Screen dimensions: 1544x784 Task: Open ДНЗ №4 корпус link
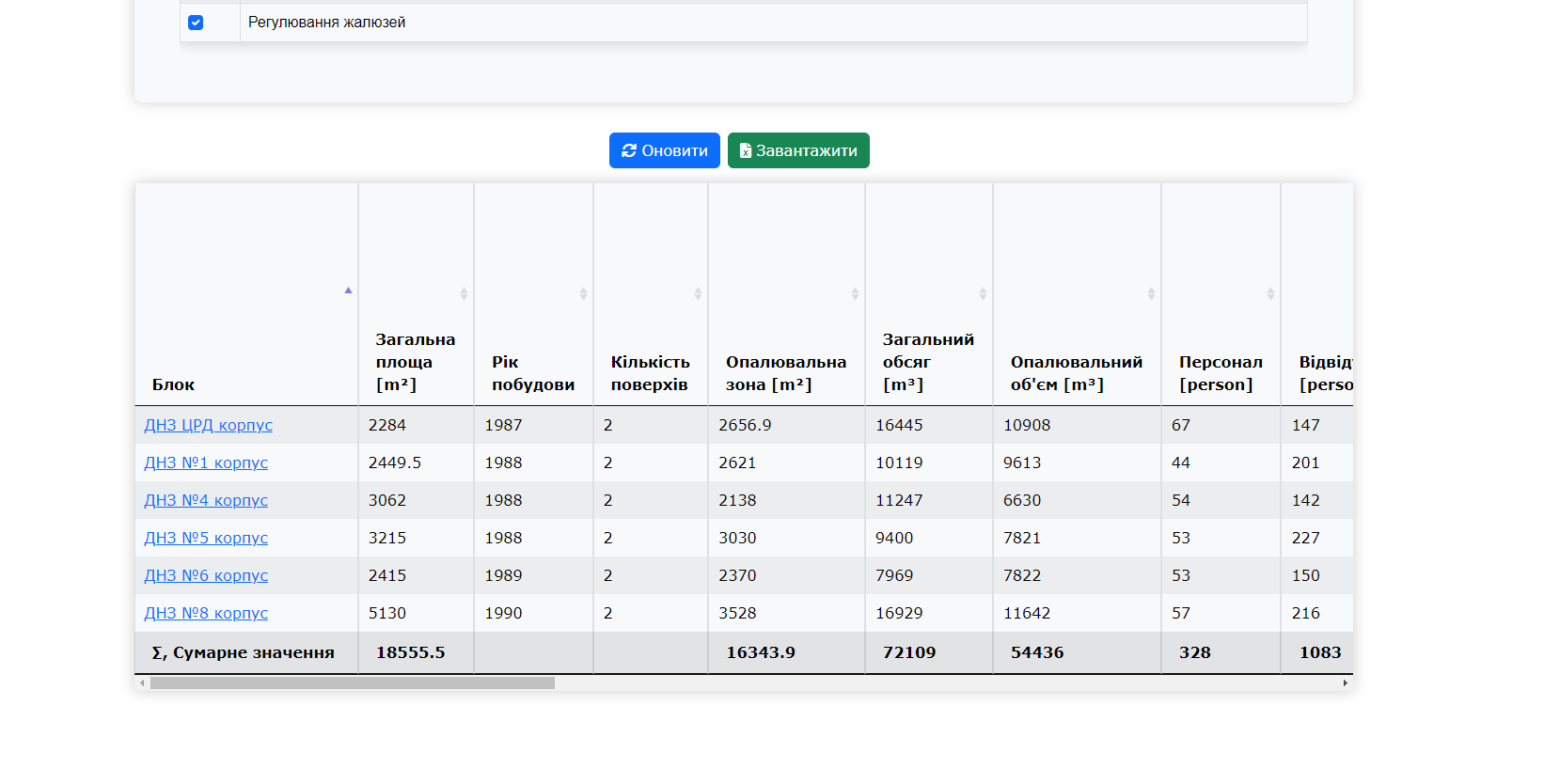pos(206,500)
